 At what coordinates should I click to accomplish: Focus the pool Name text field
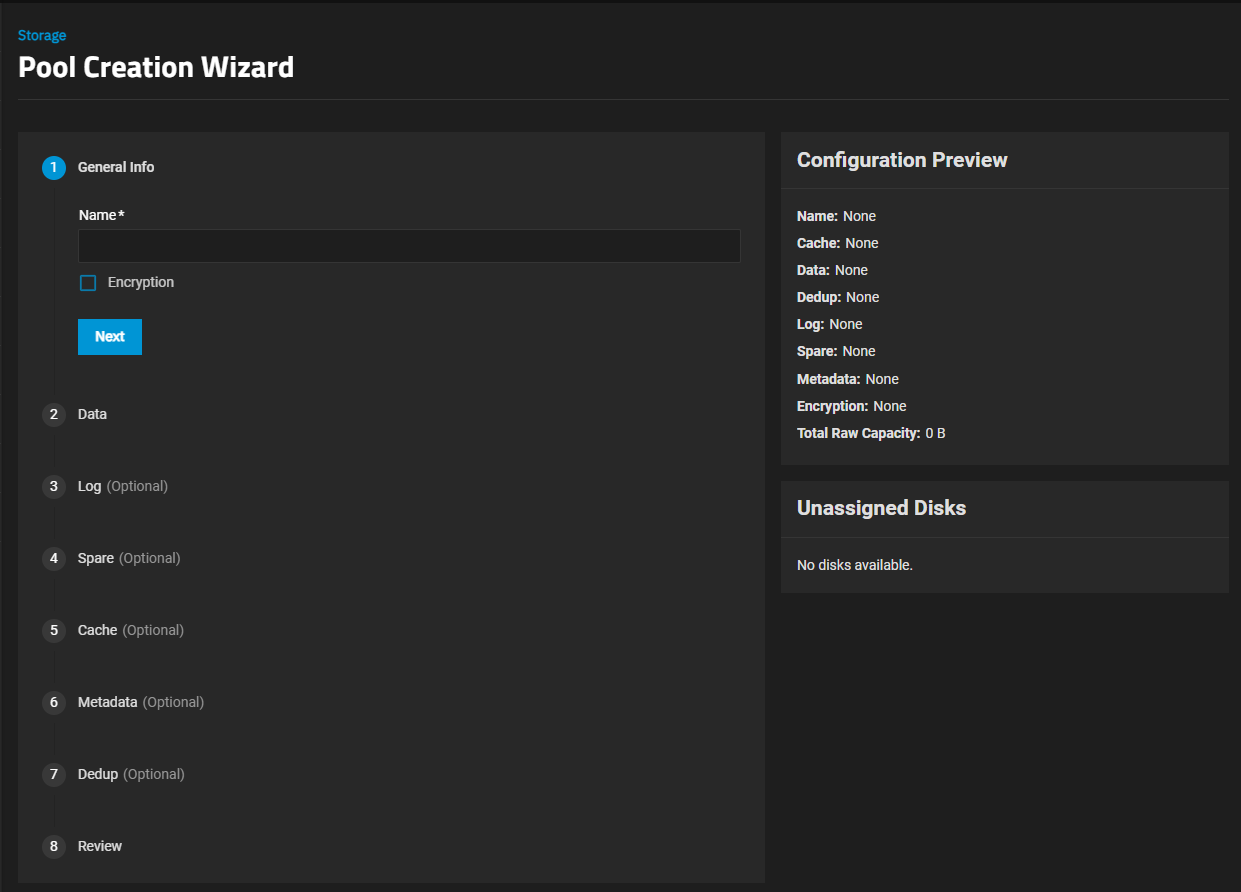(x=409, y=246)
